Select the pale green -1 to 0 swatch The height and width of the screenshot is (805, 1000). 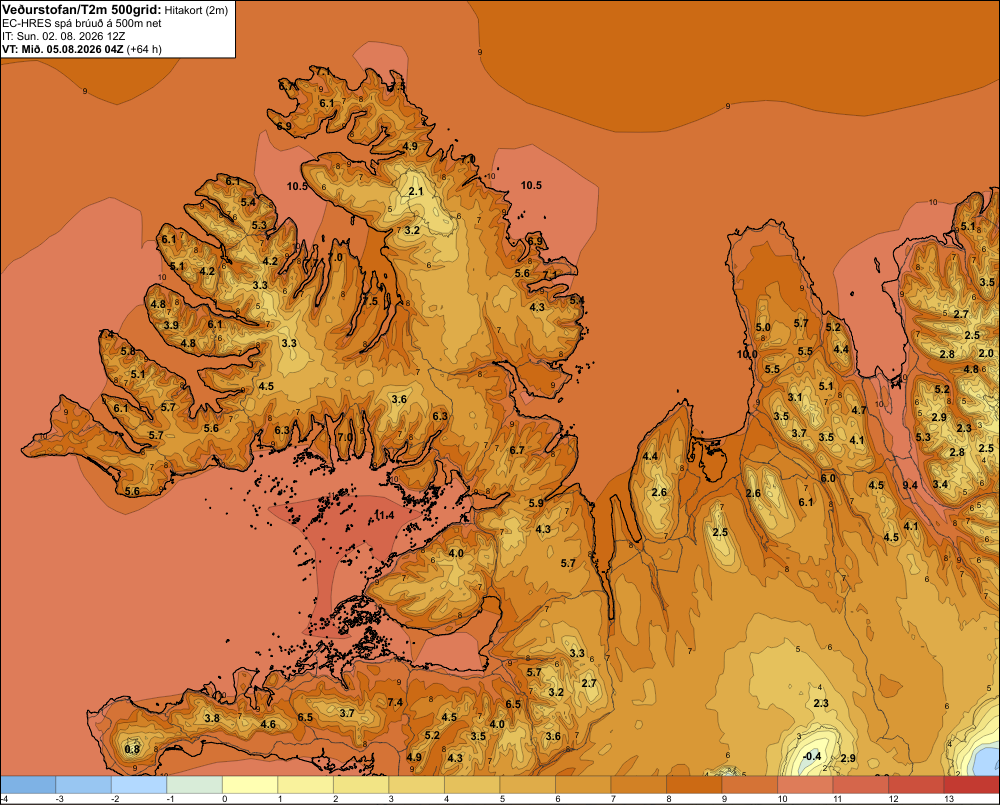[195, 785]
